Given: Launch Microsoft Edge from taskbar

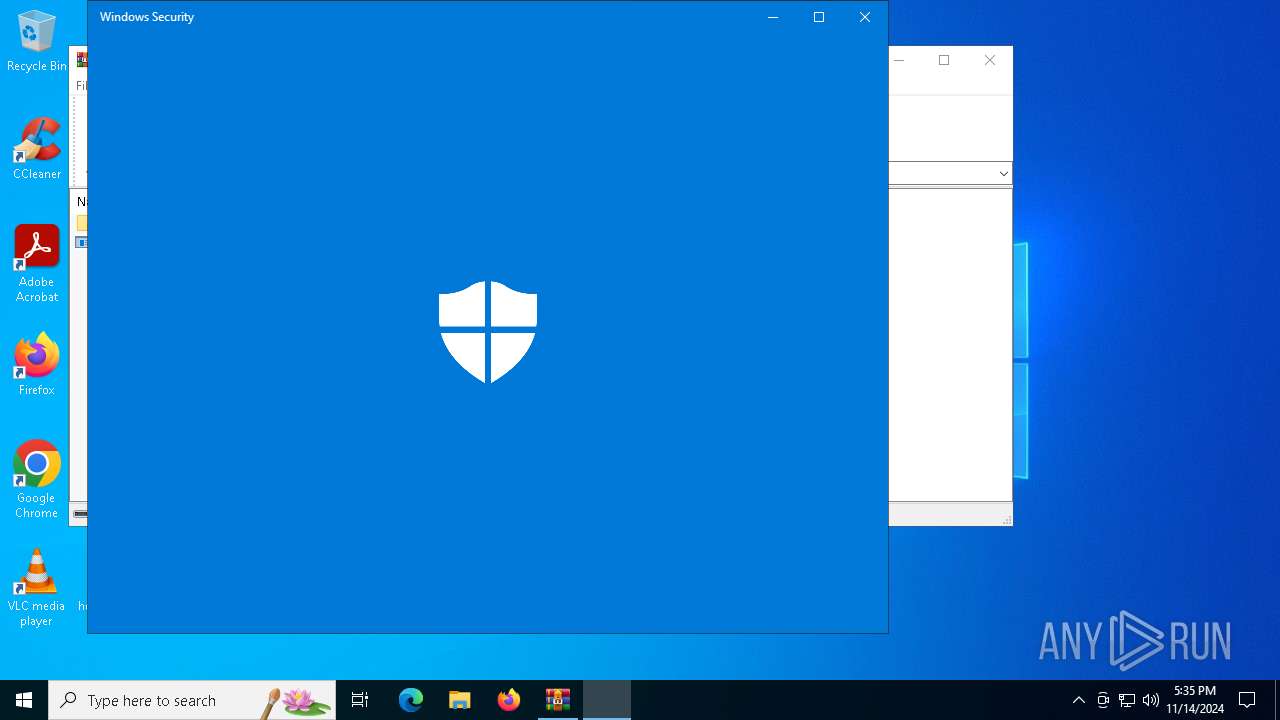Looking at the screenshot, I should [x=411, y=700].
